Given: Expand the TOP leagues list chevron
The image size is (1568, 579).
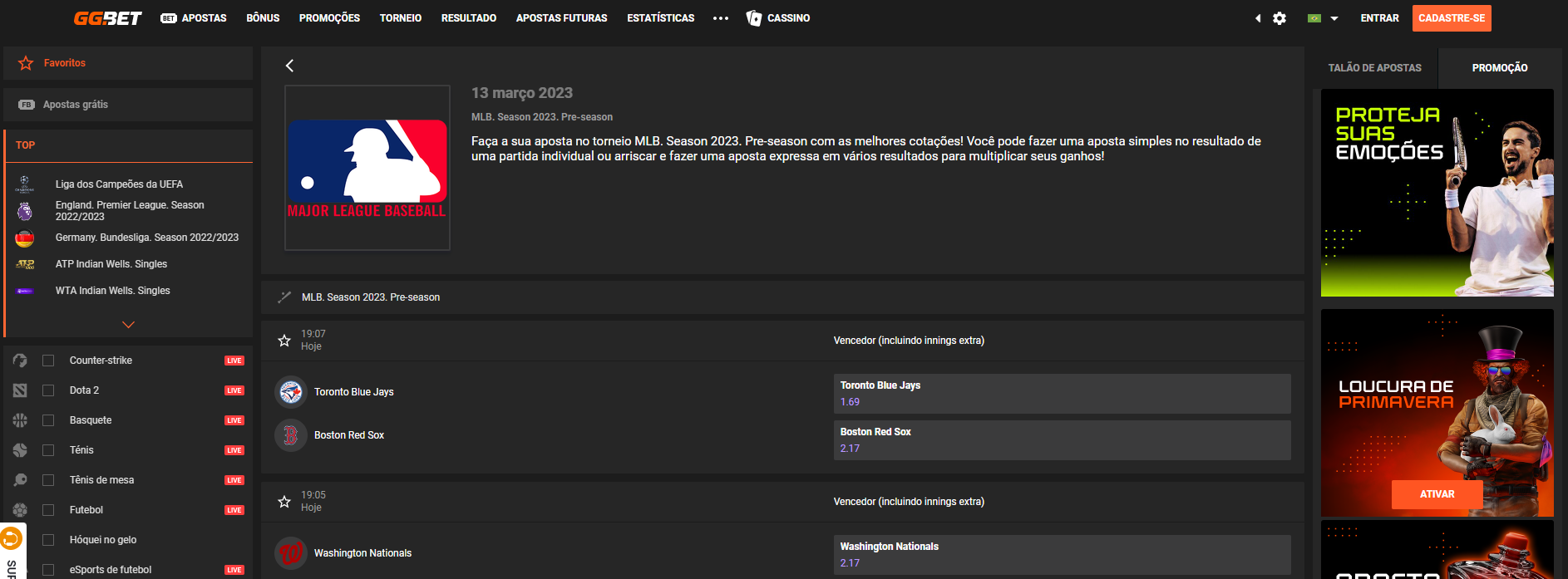Looking at the screenshot, I should (128, 325).
